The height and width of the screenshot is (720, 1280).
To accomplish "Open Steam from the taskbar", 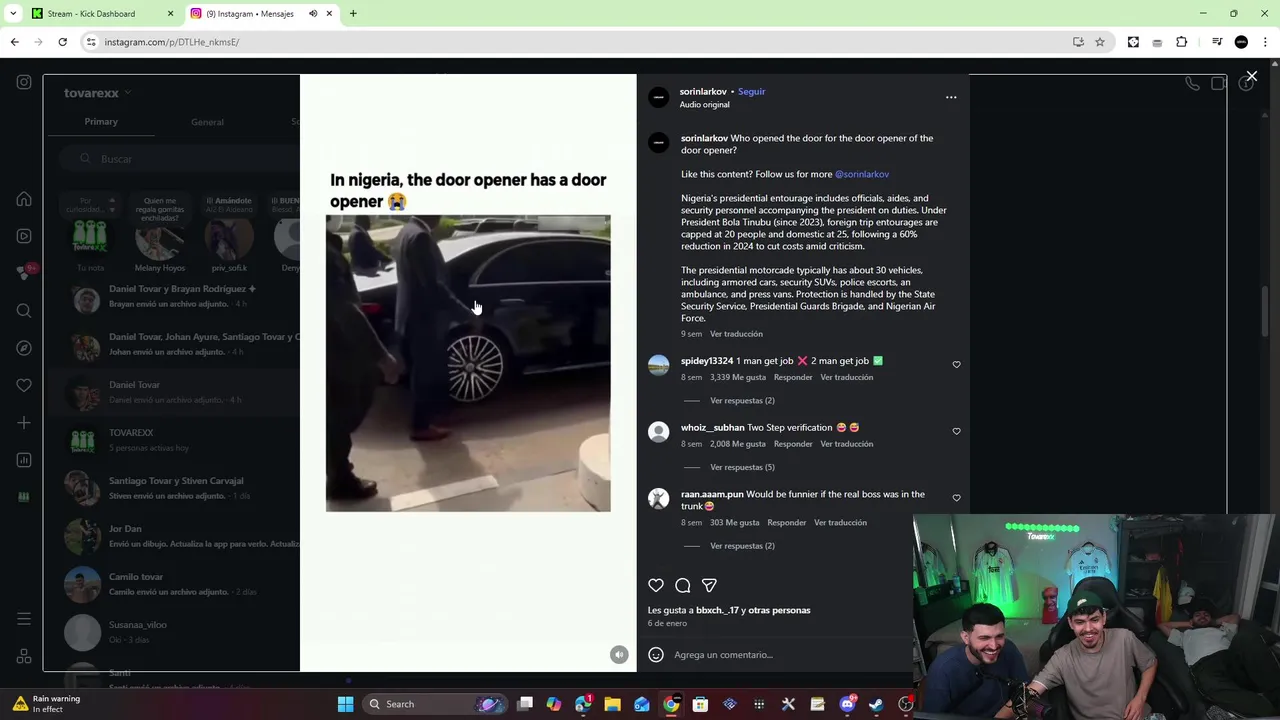I will tap(876, 704).
